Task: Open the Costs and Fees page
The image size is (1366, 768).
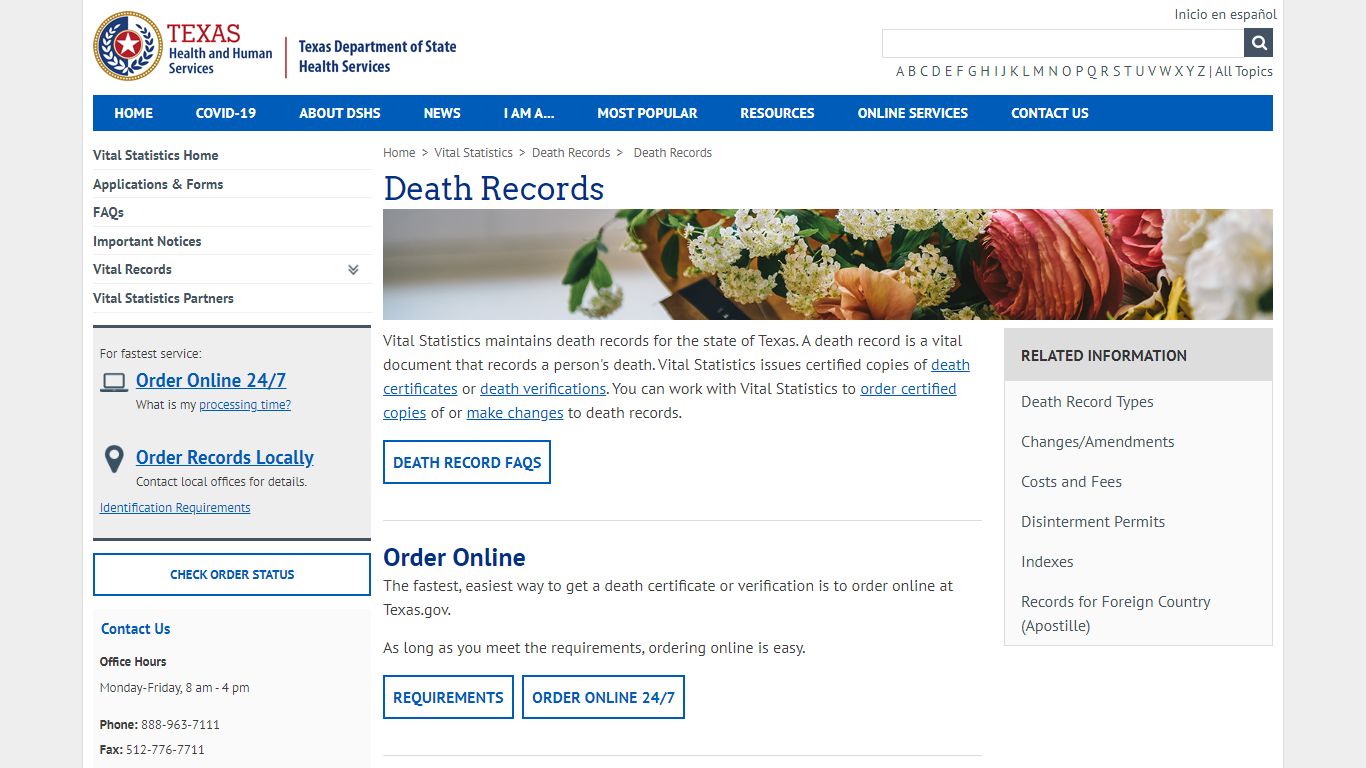Action: [1071, 481]
